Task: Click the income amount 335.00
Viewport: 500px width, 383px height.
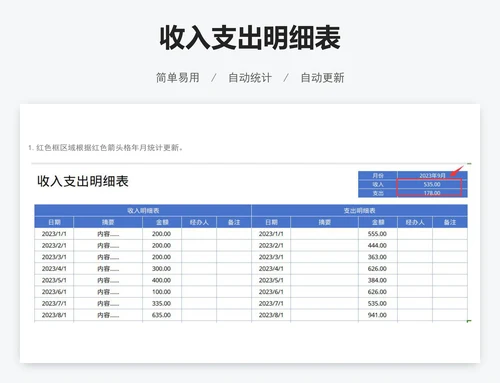Action: pyautogui.click(x=161, y=304)
